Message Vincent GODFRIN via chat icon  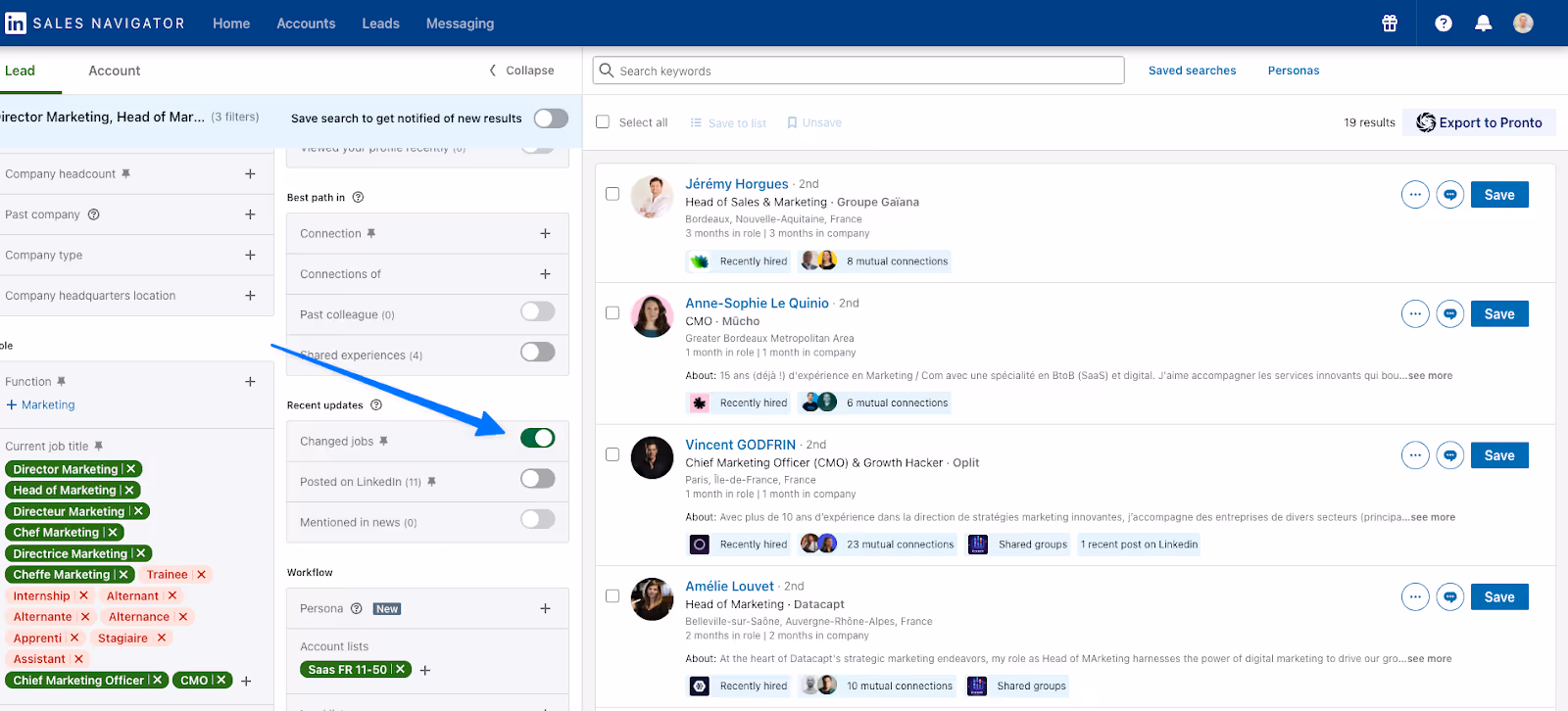click(x=1450, y=455)
